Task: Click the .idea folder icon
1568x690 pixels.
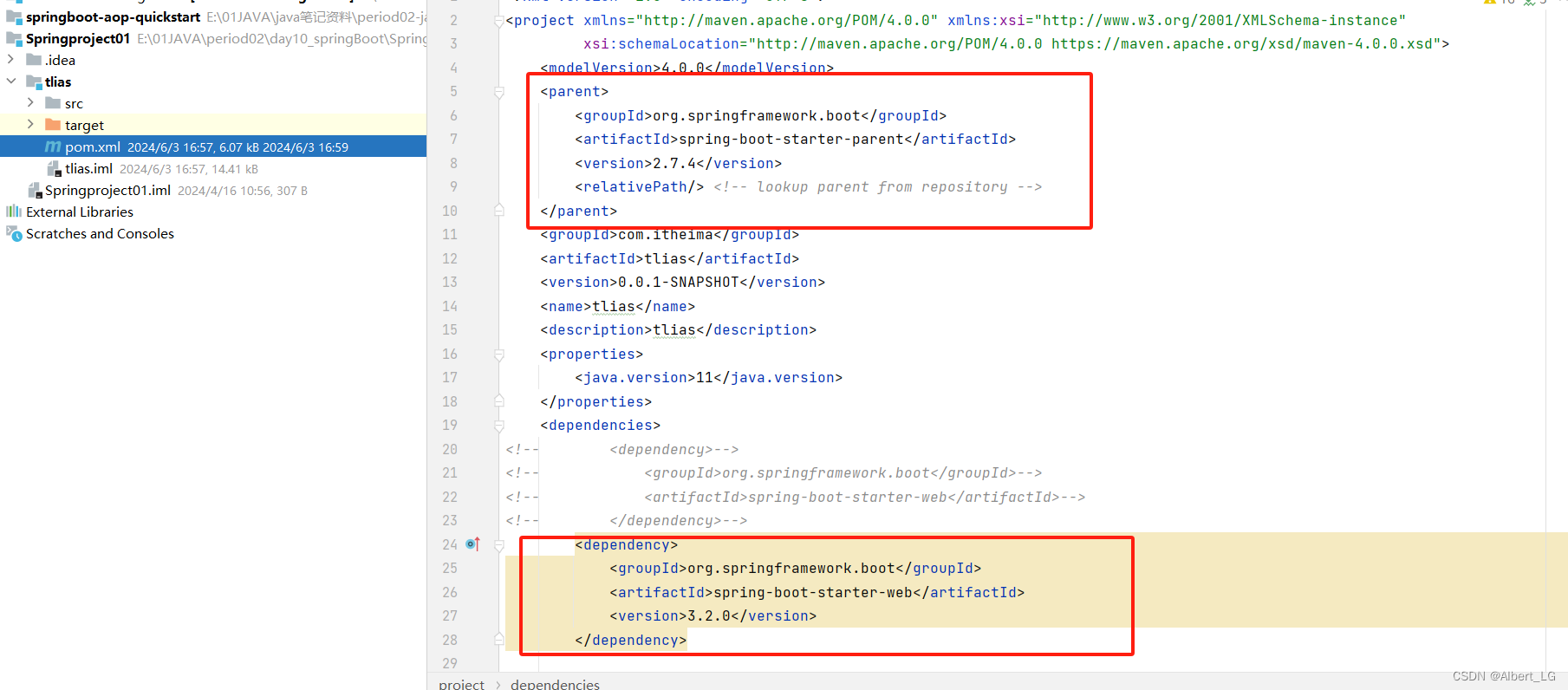Action: pos(34,60)
